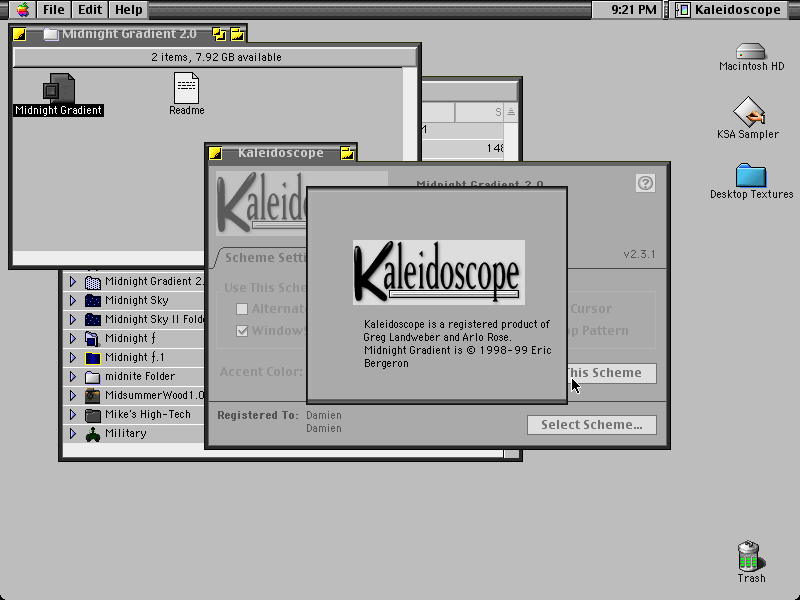Click the Kaleidoscope help question mark icon
Screen dimensions: 800x600
645,183
